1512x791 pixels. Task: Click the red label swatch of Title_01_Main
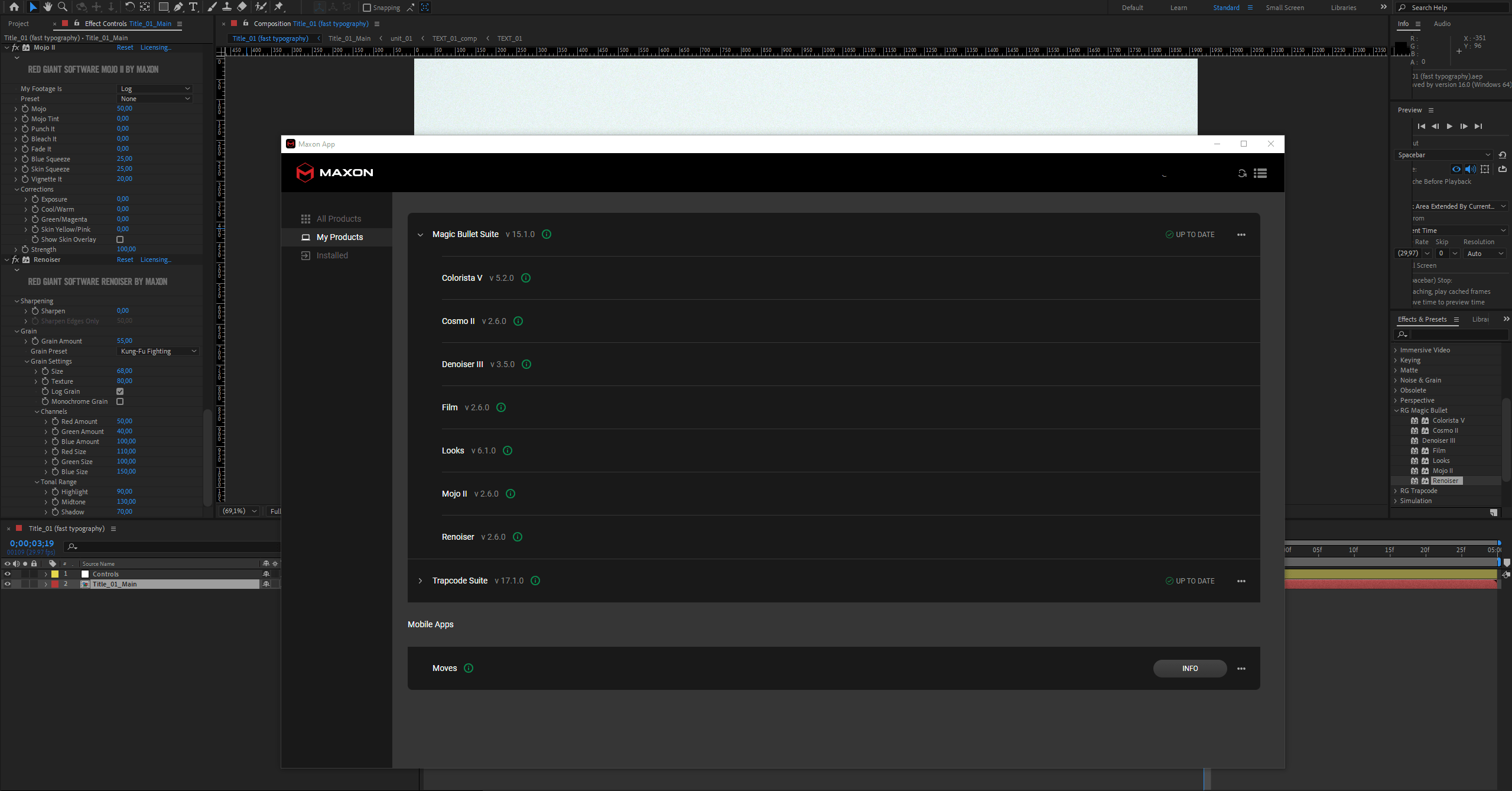pyautogui.click(x=55, y=584)
